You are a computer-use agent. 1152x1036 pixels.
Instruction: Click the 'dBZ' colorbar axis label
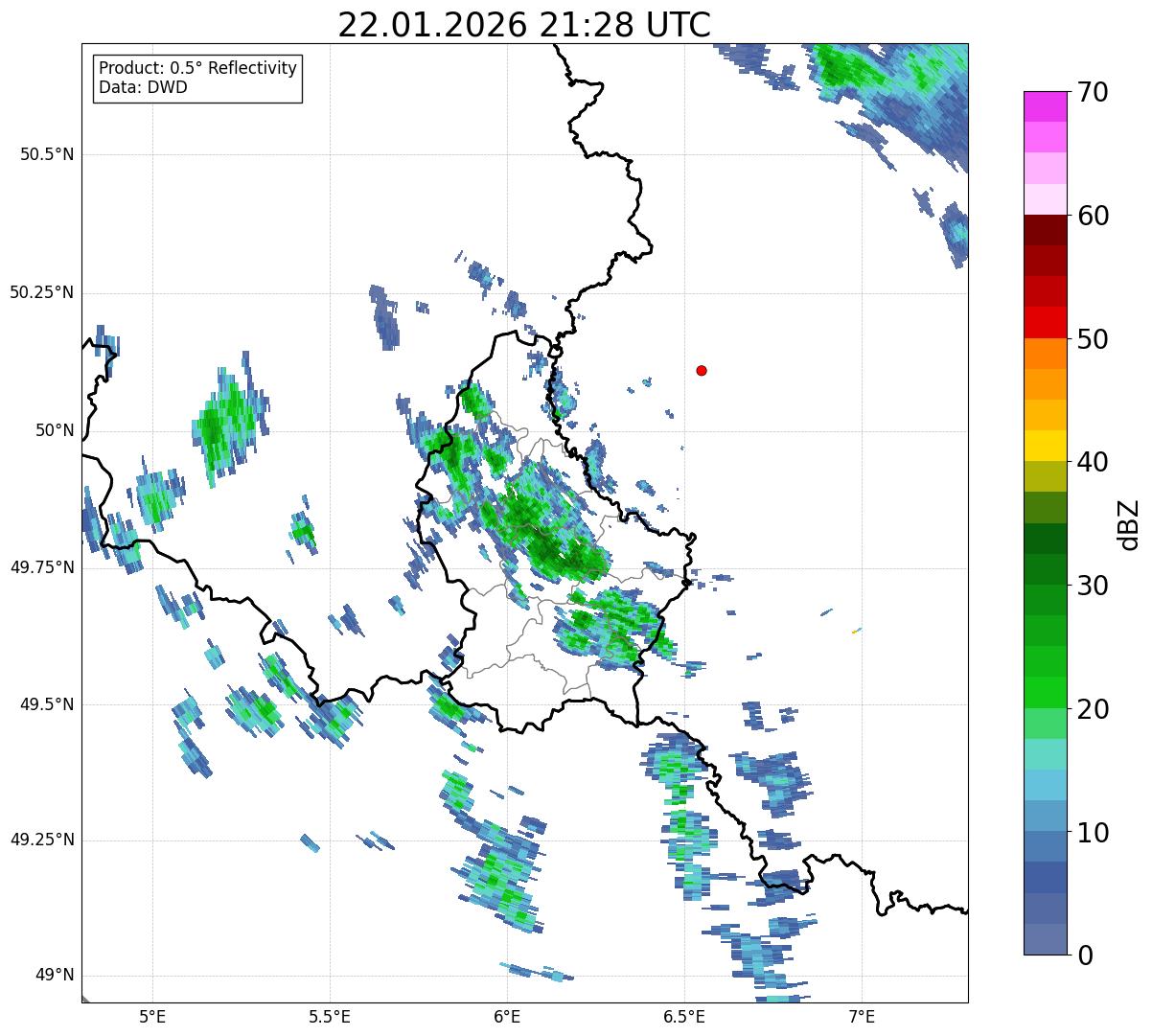[1129, 524]
